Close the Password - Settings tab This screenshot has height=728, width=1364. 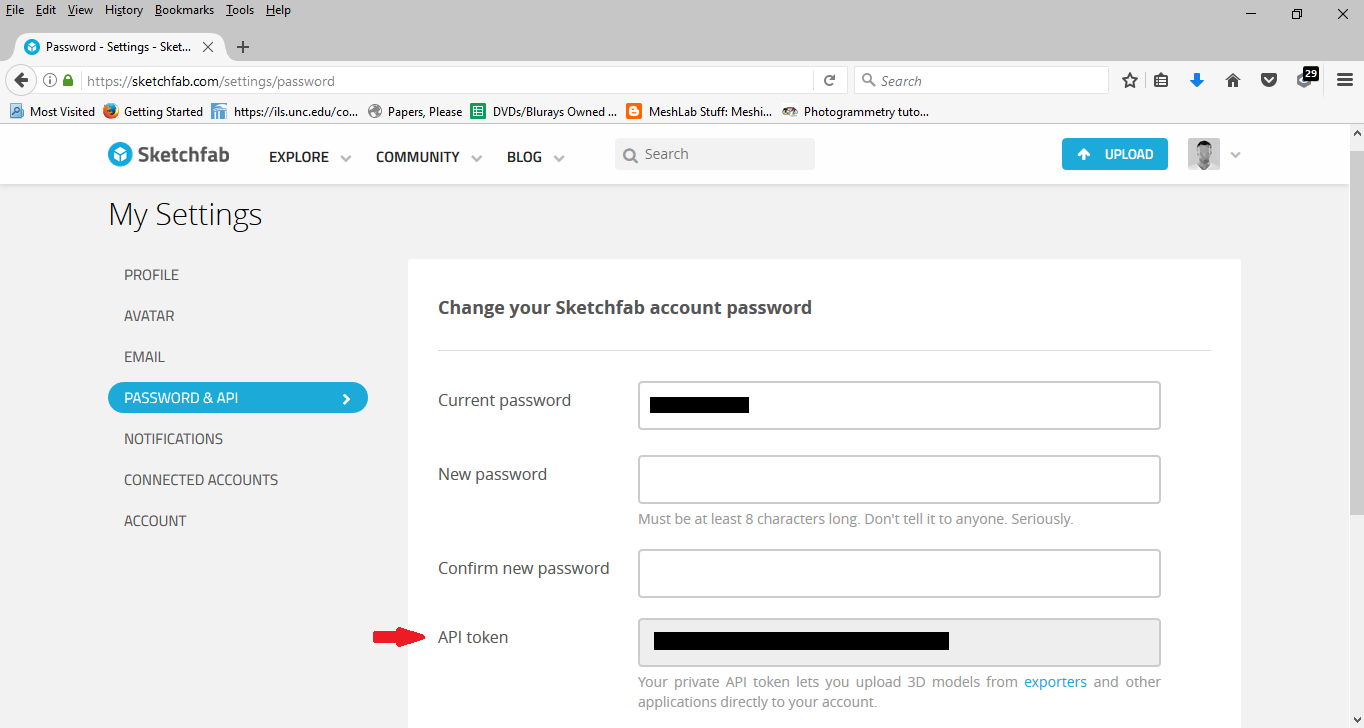208,47
